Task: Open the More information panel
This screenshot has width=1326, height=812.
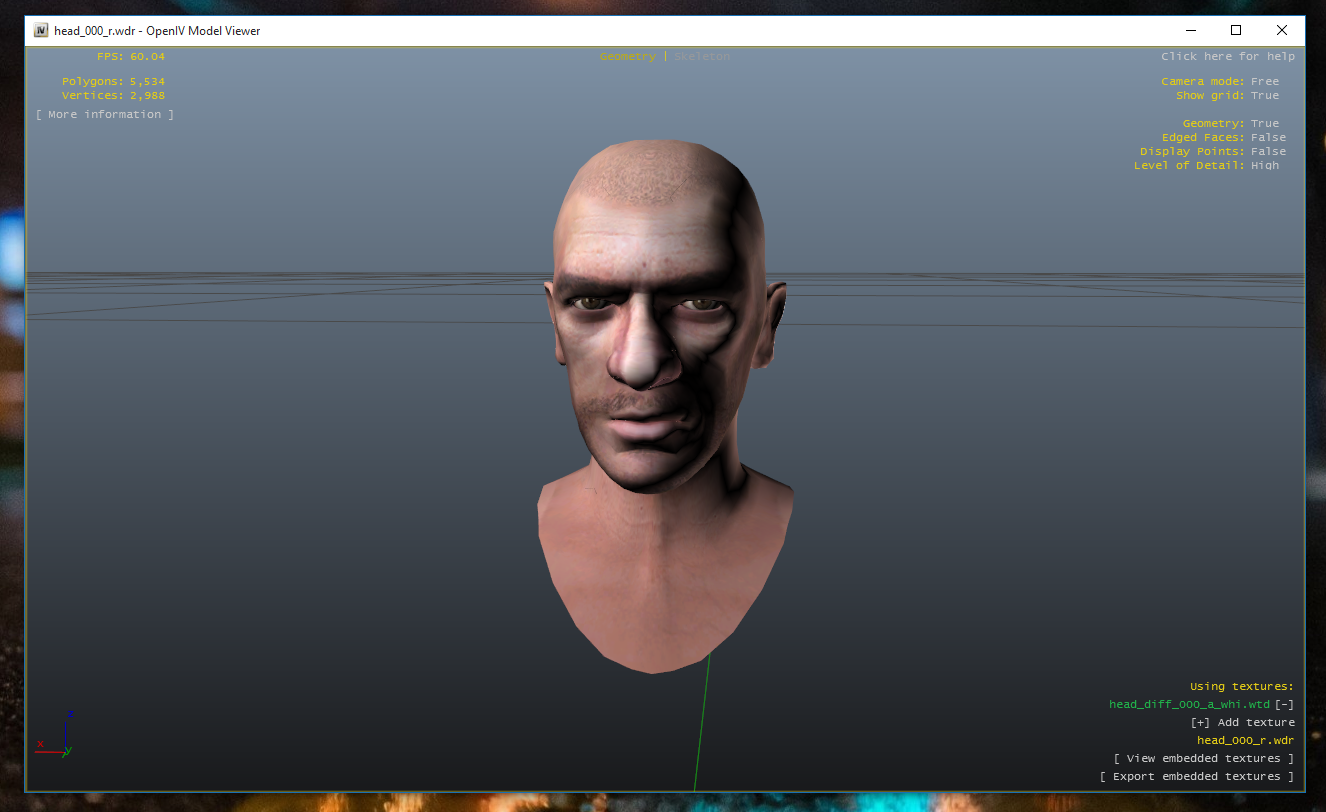Action: 105,115
